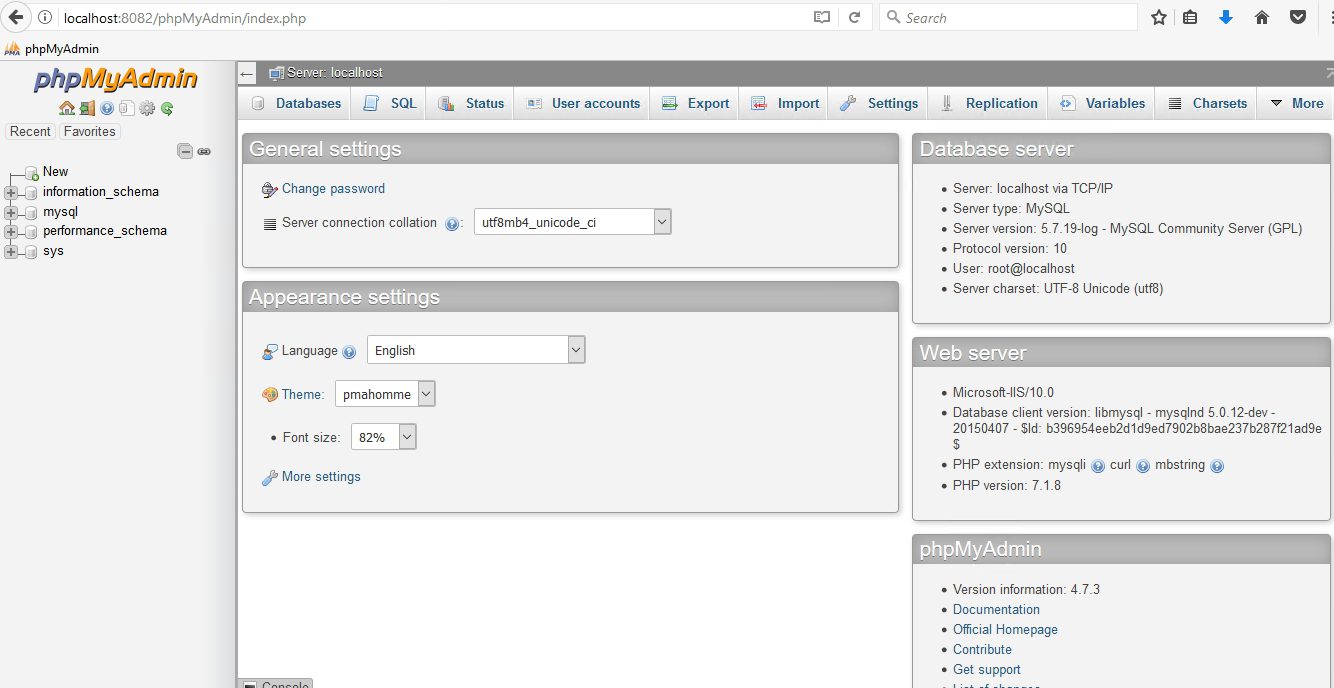Open the Status tab
The width and height of the screenshot is (1334, 688).
click(x=471, y=103)
